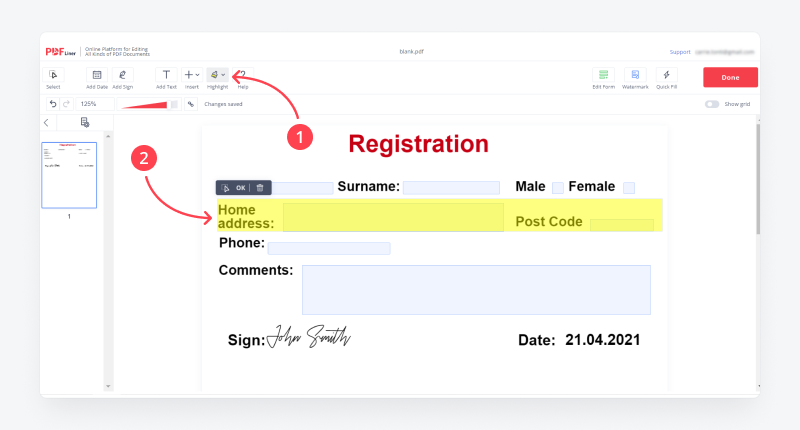Activate the Add Text tool
Image resolution: width=800 pixels, height=430 pixels.
[x=166, y=75]
